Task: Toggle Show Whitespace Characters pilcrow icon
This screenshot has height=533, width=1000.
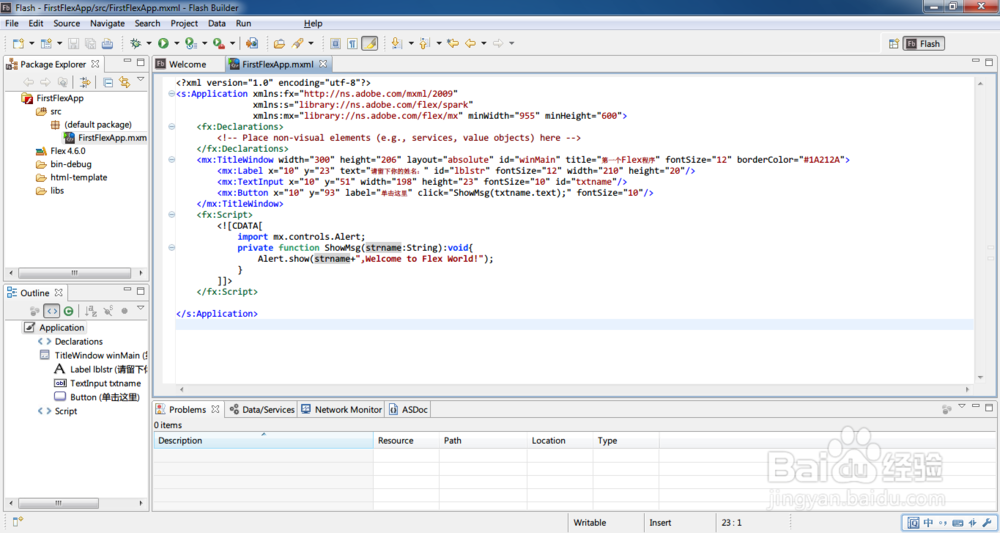Action: tap(352, 43)
